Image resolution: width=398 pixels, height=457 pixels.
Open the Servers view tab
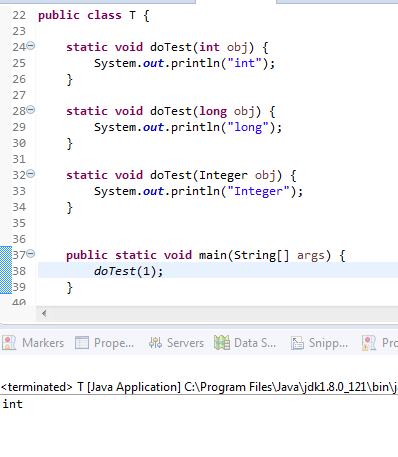[x=176, y=343]
